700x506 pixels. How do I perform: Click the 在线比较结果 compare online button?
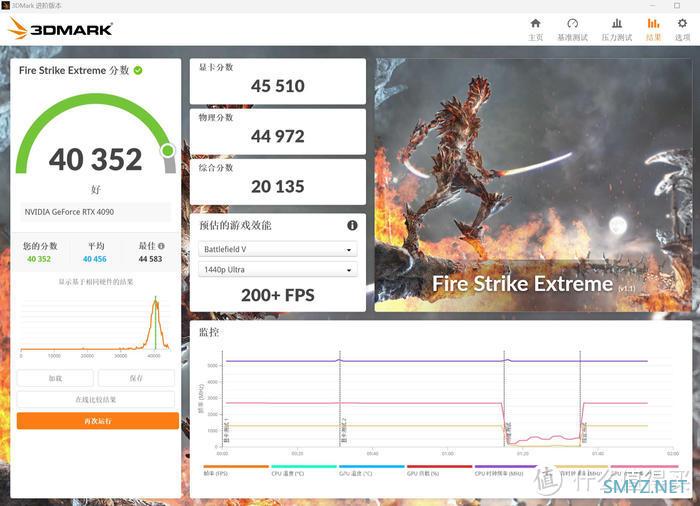point(96,399)
